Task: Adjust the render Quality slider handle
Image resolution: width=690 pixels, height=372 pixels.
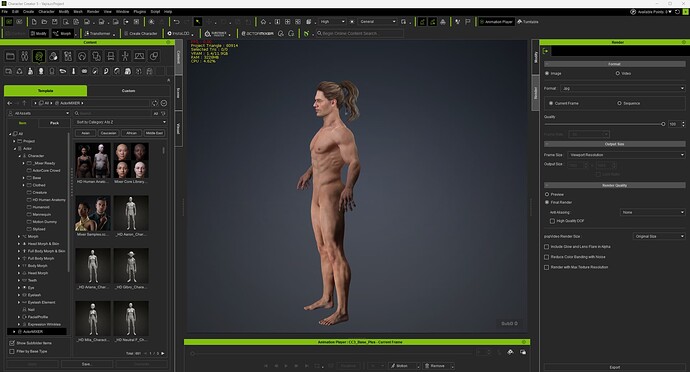Action: [x=663, y=124]
